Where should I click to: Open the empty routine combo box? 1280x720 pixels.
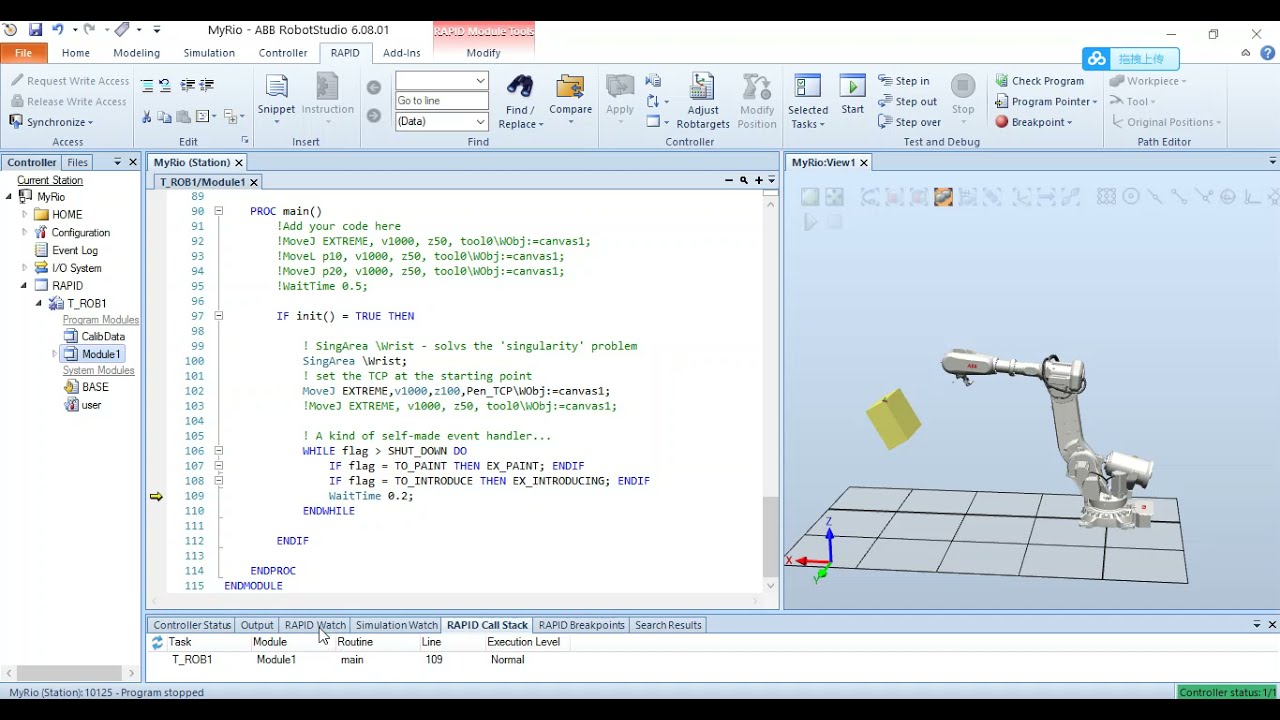442,81
